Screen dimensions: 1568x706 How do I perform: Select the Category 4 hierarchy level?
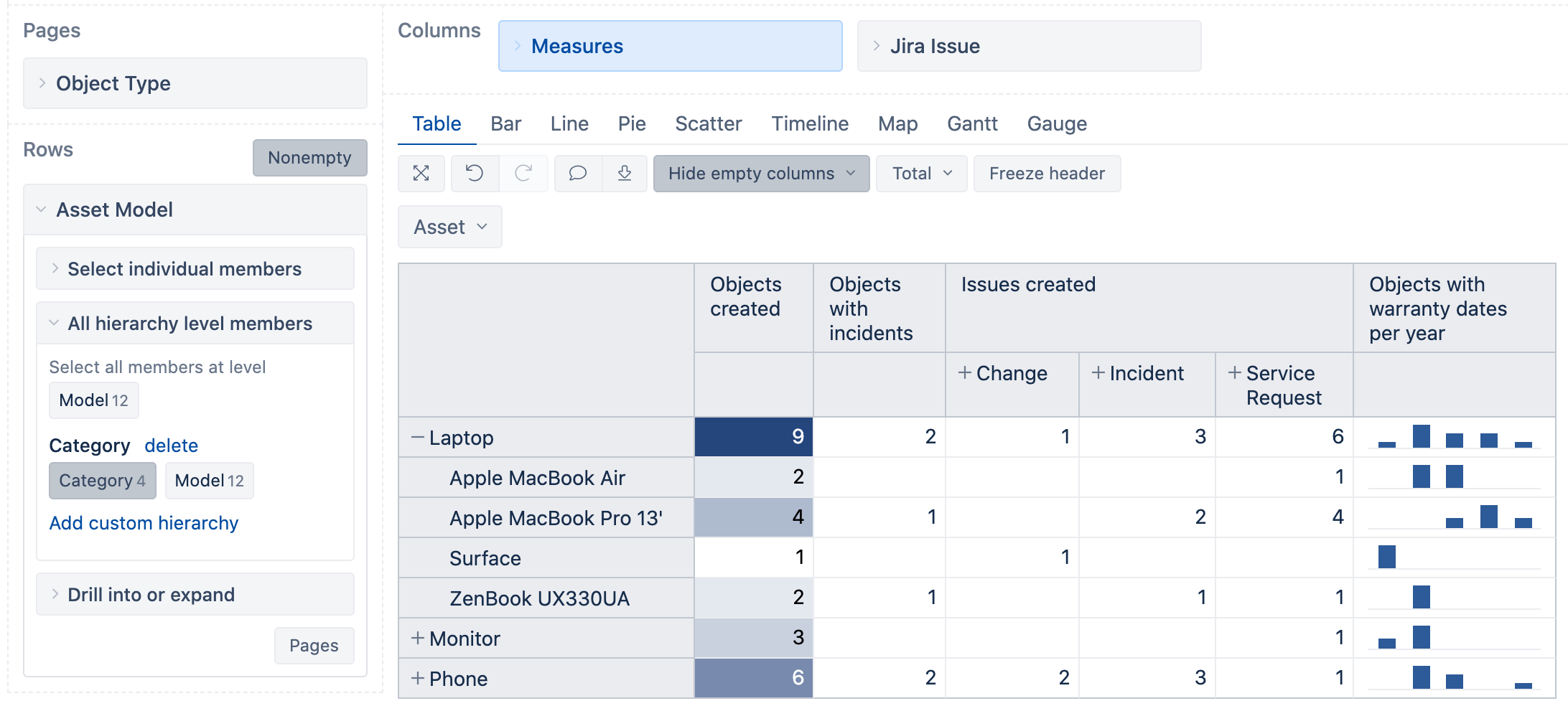103,481
